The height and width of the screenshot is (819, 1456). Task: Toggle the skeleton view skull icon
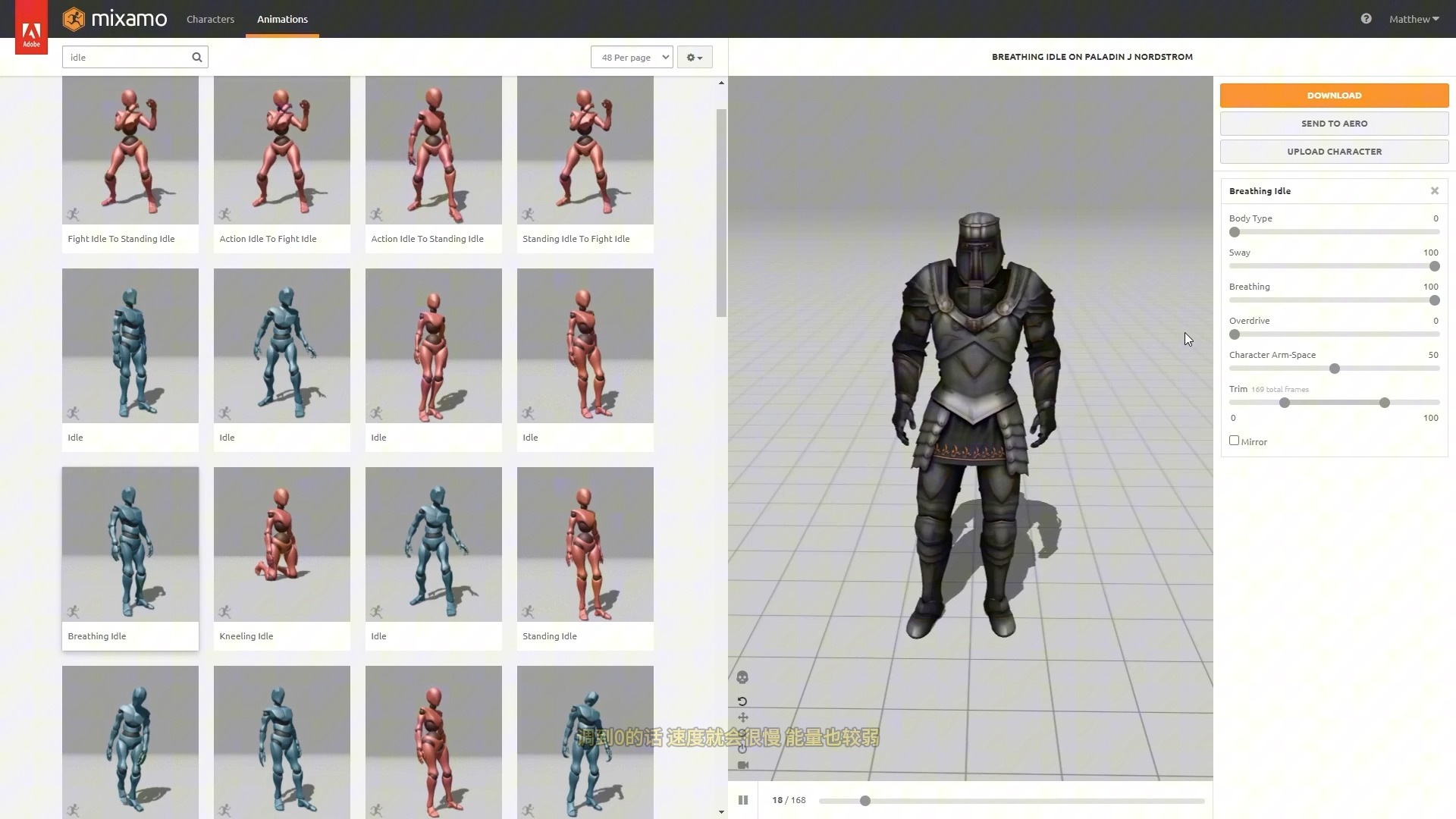pos(742,677)
